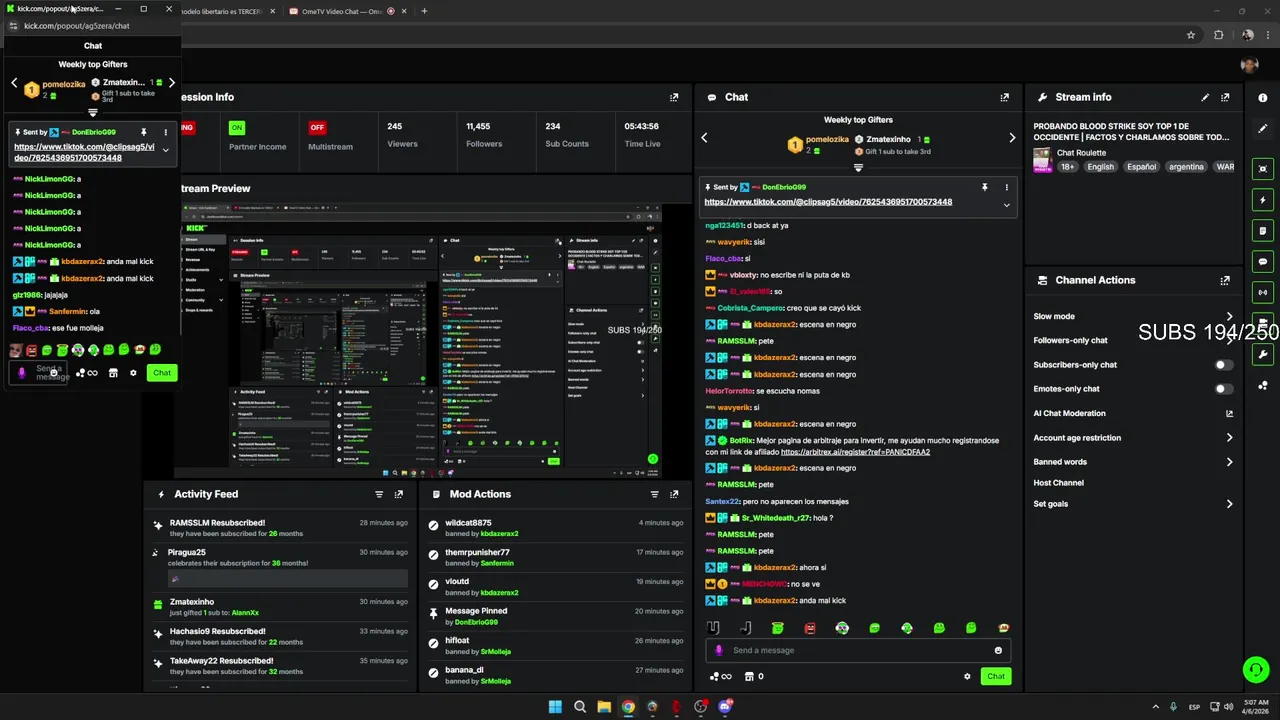Screen dimensions: 1280x720
Task: Click the purple microphone icon in dashboard chat
Action: (718, 650)
